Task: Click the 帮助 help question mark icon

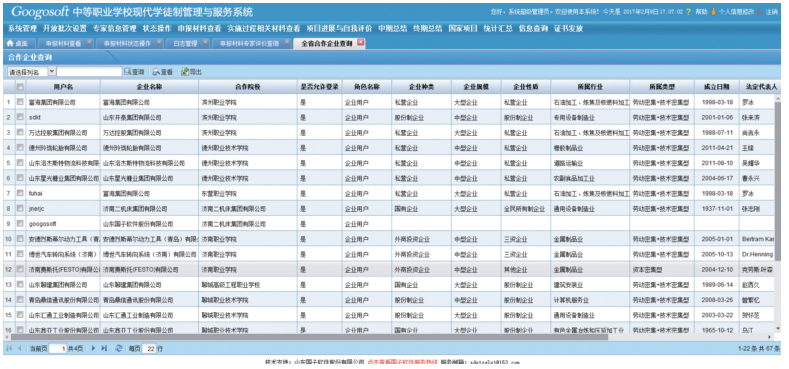Action: point(688,11)
